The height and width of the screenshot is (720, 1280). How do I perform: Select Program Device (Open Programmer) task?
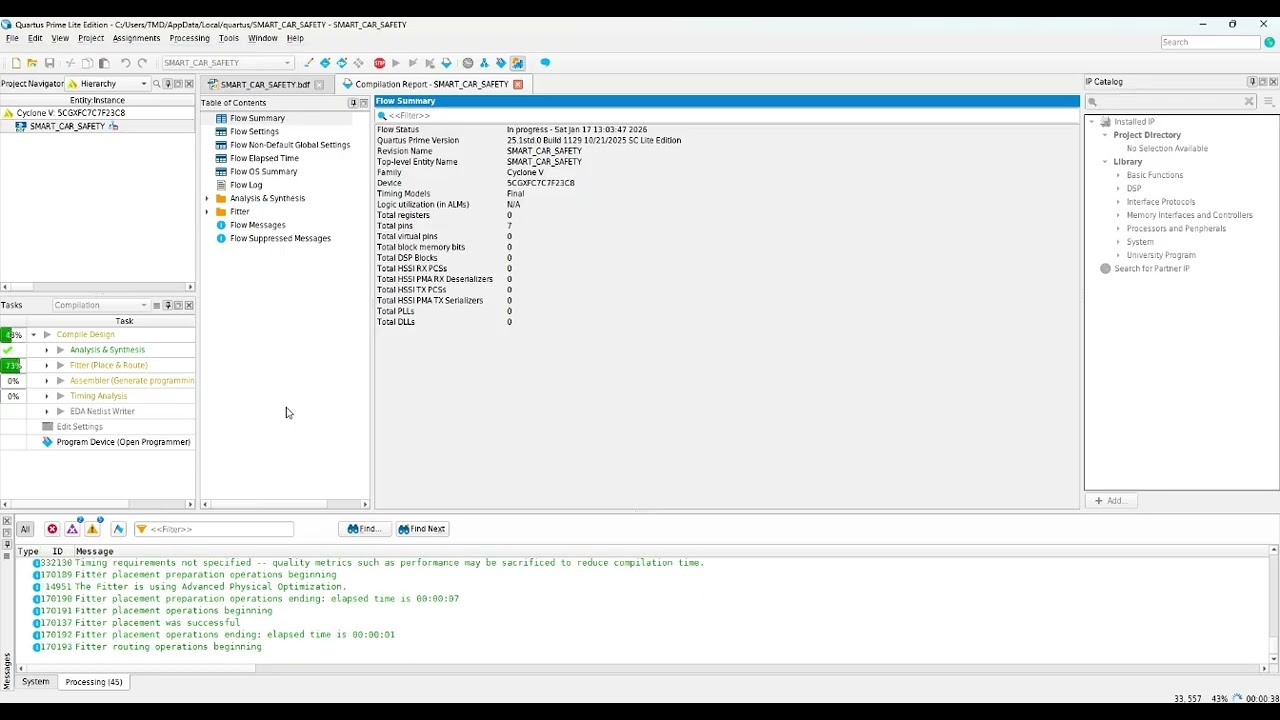point(123,442)
